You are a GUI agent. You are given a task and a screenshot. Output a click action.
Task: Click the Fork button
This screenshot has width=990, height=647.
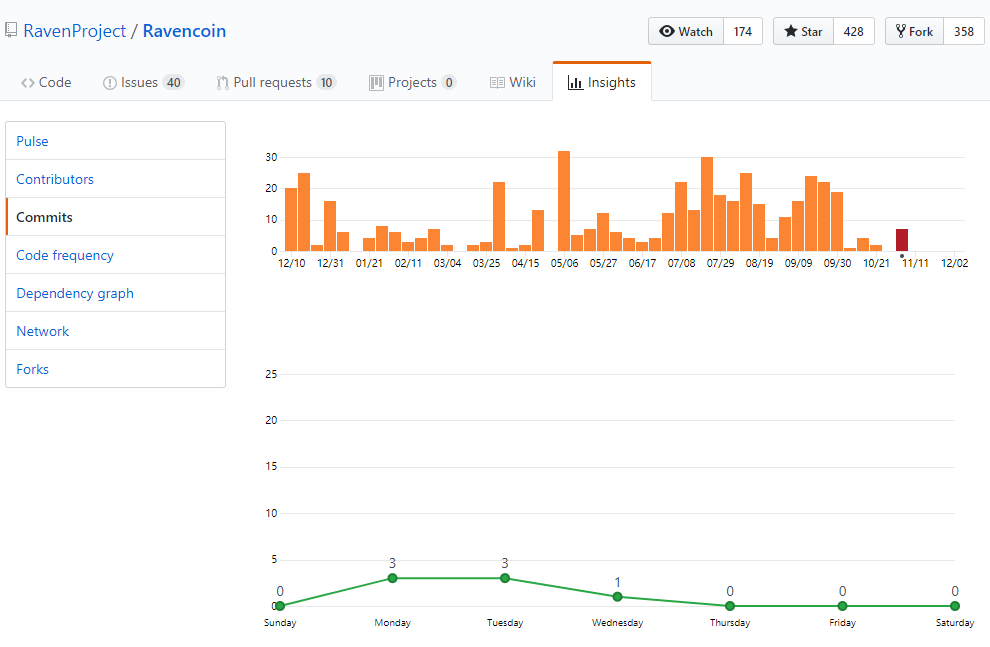(915, 31)
